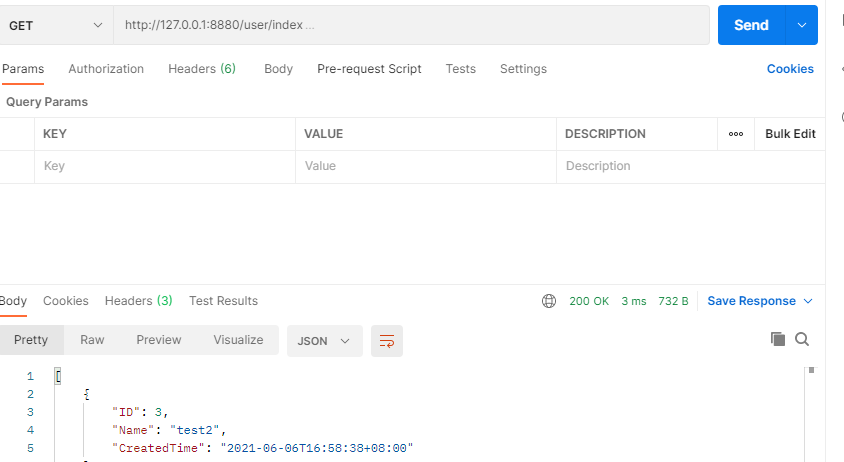
Task: Open the response Headers (3) tab
Action: tap(138, 301)
